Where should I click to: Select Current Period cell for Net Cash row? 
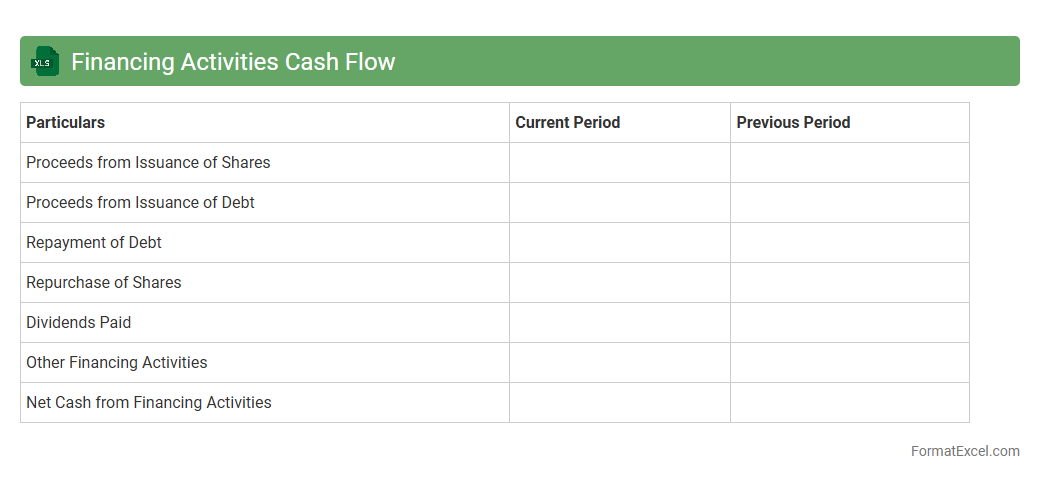tap(619, 403)
